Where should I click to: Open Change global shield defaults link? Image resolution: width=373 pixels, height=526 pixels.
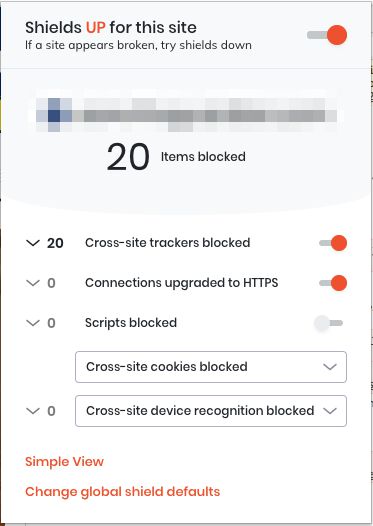click(122, 492)
